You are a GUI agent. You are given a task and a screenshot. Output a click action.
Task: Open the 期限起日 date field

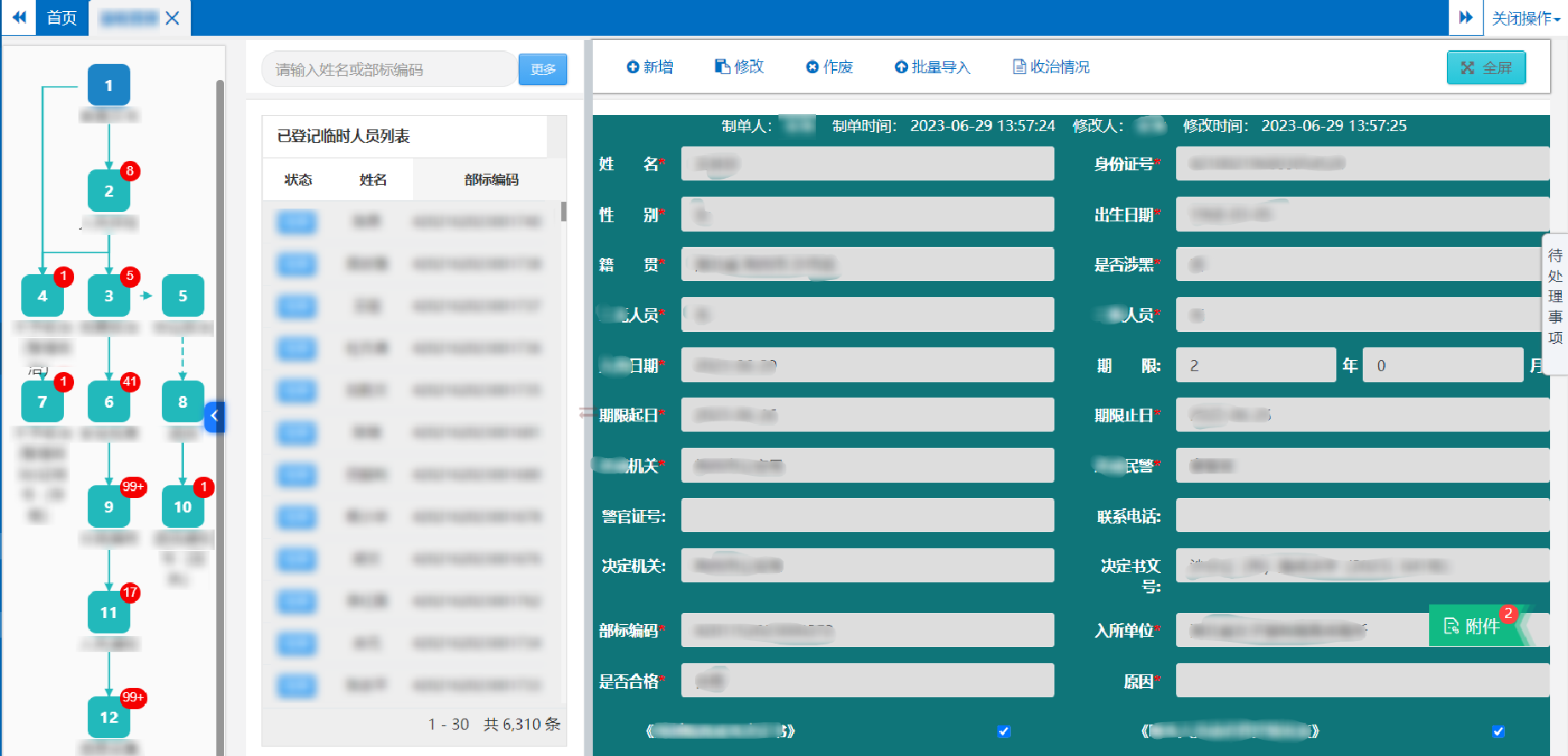(867, 415)
